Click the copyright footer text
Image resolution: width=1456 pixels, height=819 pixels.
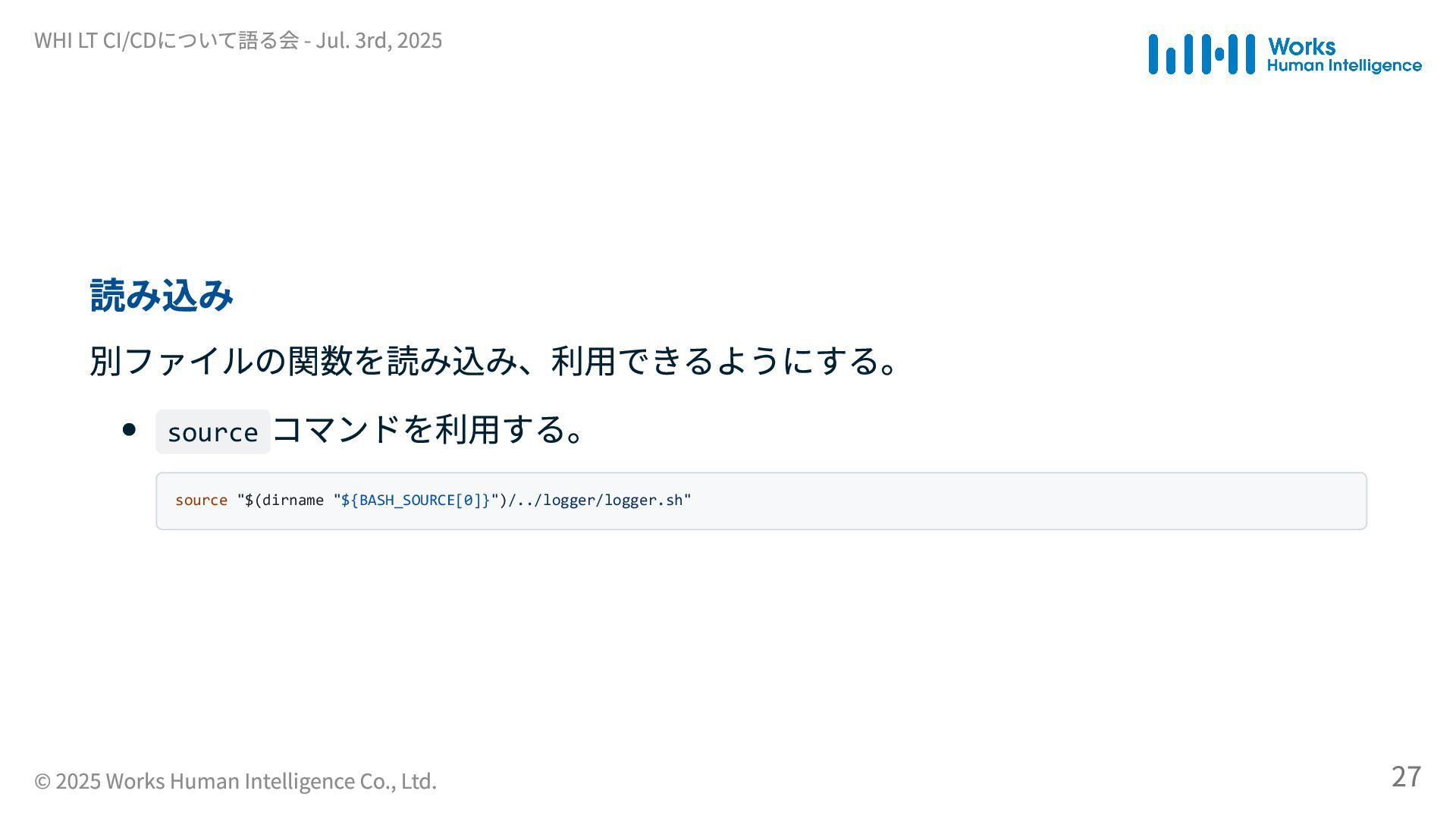(235, 781)
